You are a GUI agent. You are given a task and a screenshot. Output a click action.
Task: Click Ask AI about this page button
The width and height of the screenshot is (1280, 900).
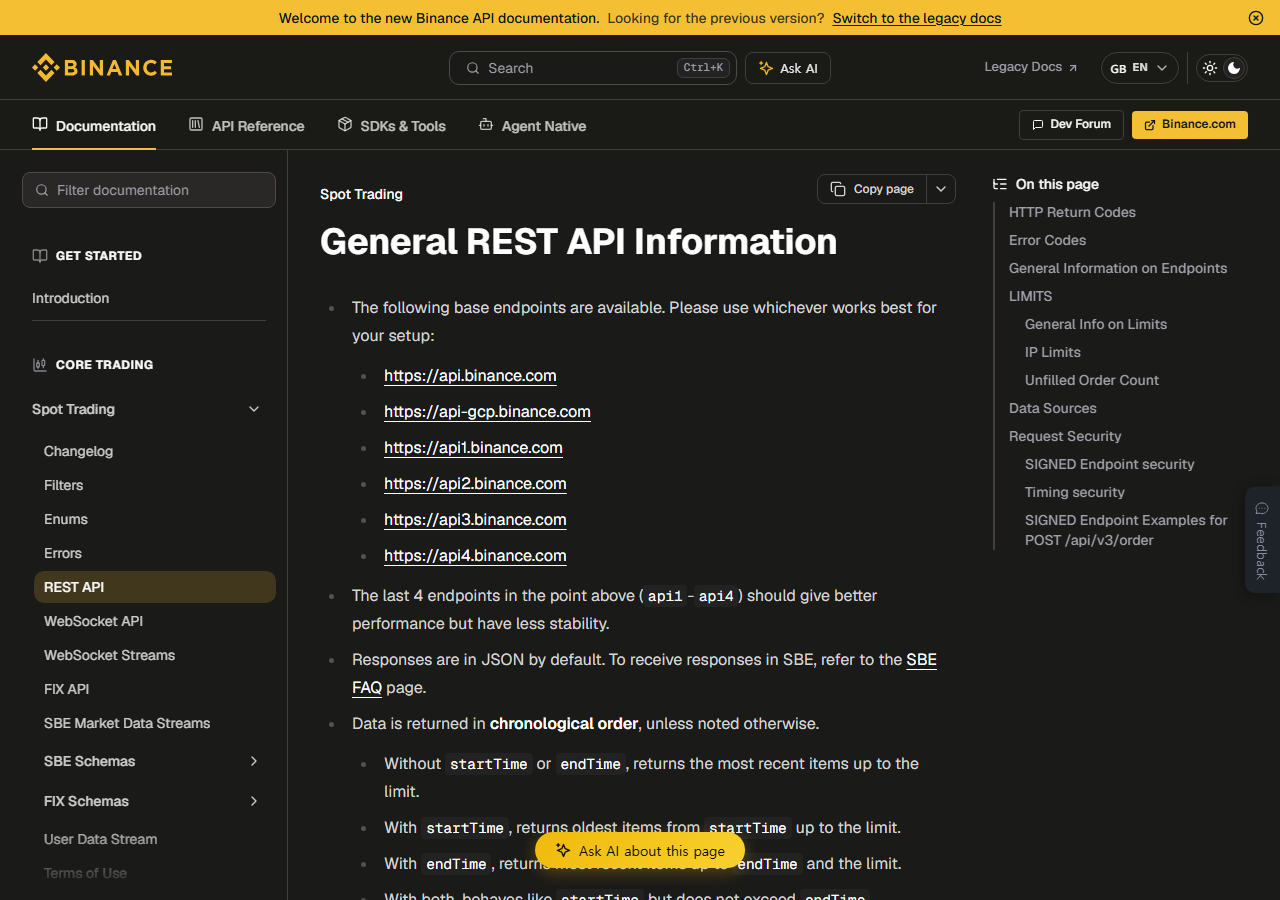(x=640, y=851)
